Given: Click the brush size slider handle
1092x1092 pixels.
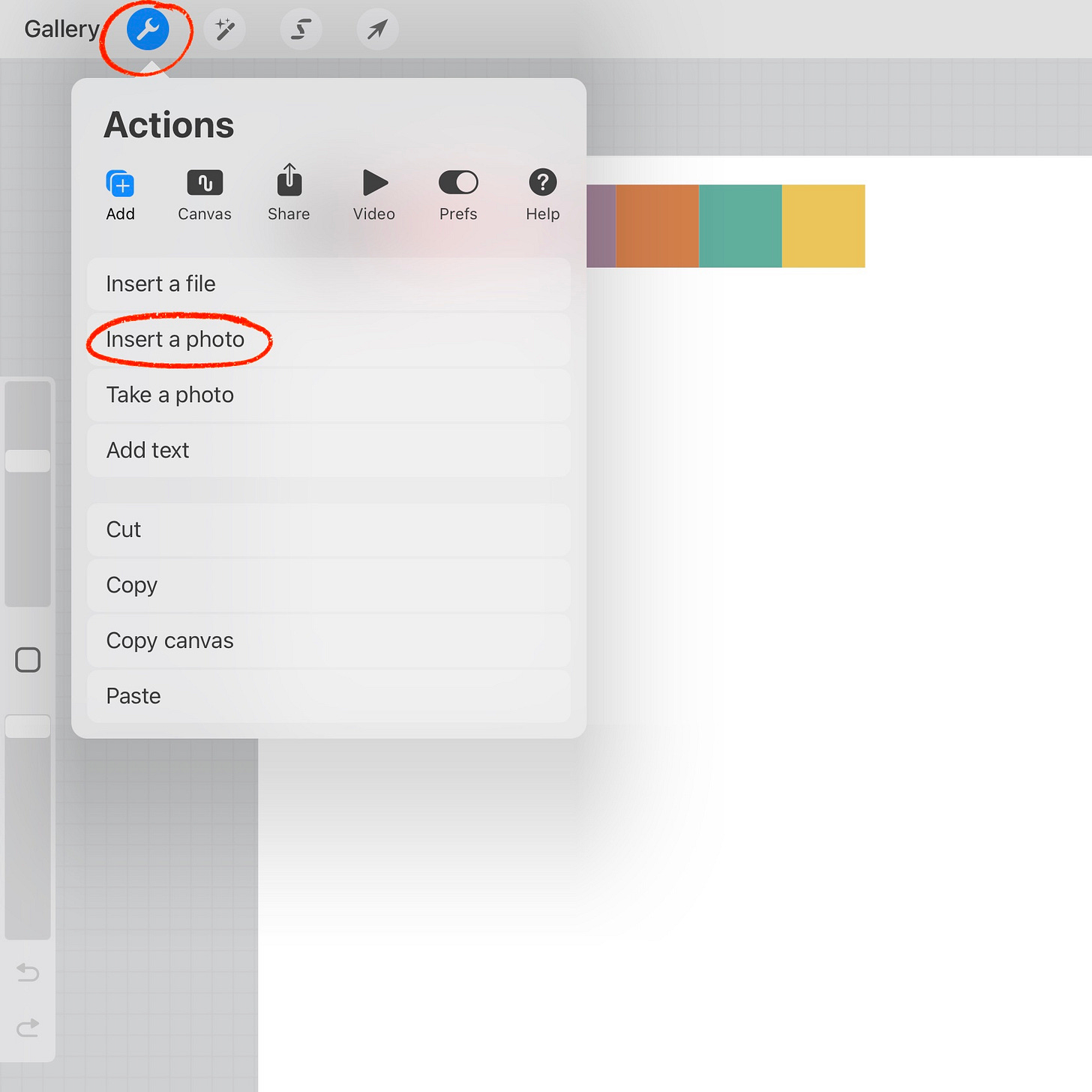Looking at the screenshot, I should tap(28, 461).
